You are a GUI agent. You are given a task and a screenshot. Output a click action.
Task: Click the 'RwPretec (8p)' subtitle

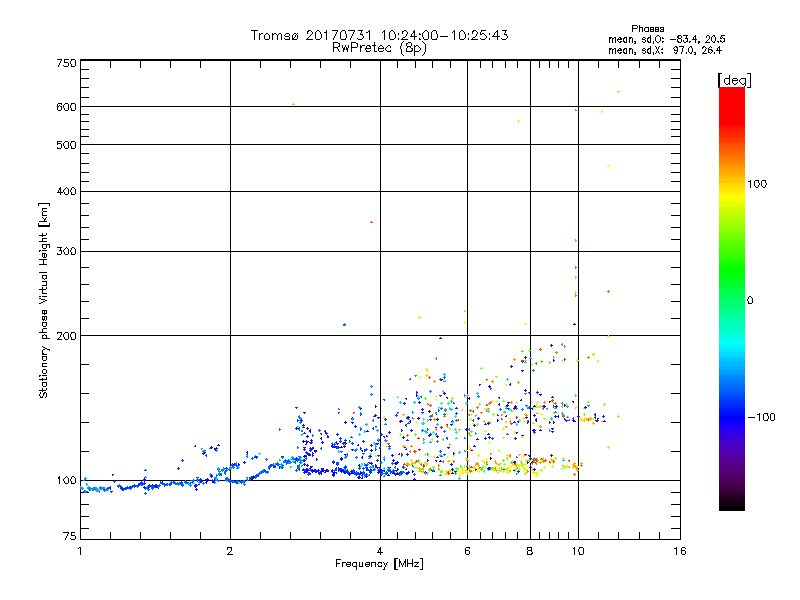point(379,48)
